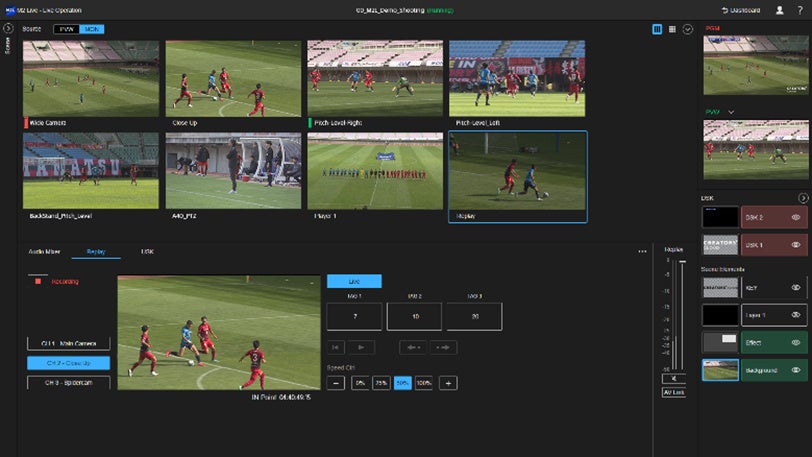Select the column layout view icon

click(x=657, y=29)
